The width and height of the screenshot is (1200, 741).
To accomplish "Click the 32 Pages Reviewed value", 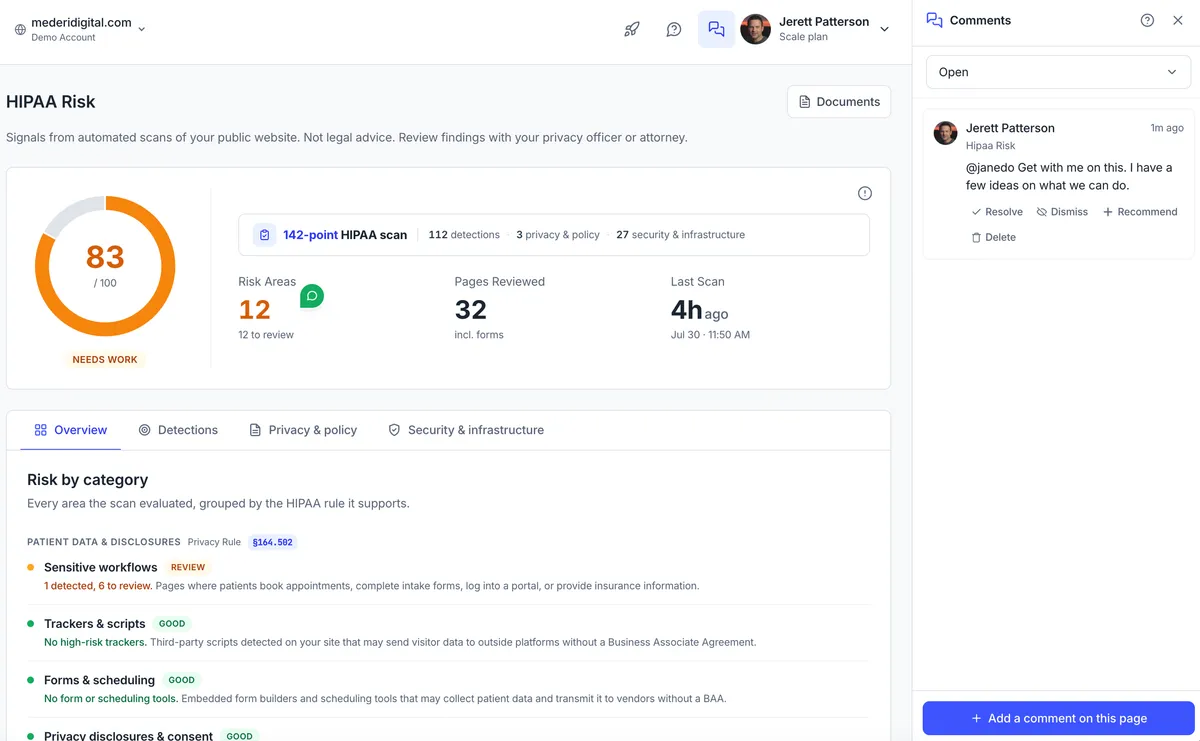I will [x=470, y=310].
